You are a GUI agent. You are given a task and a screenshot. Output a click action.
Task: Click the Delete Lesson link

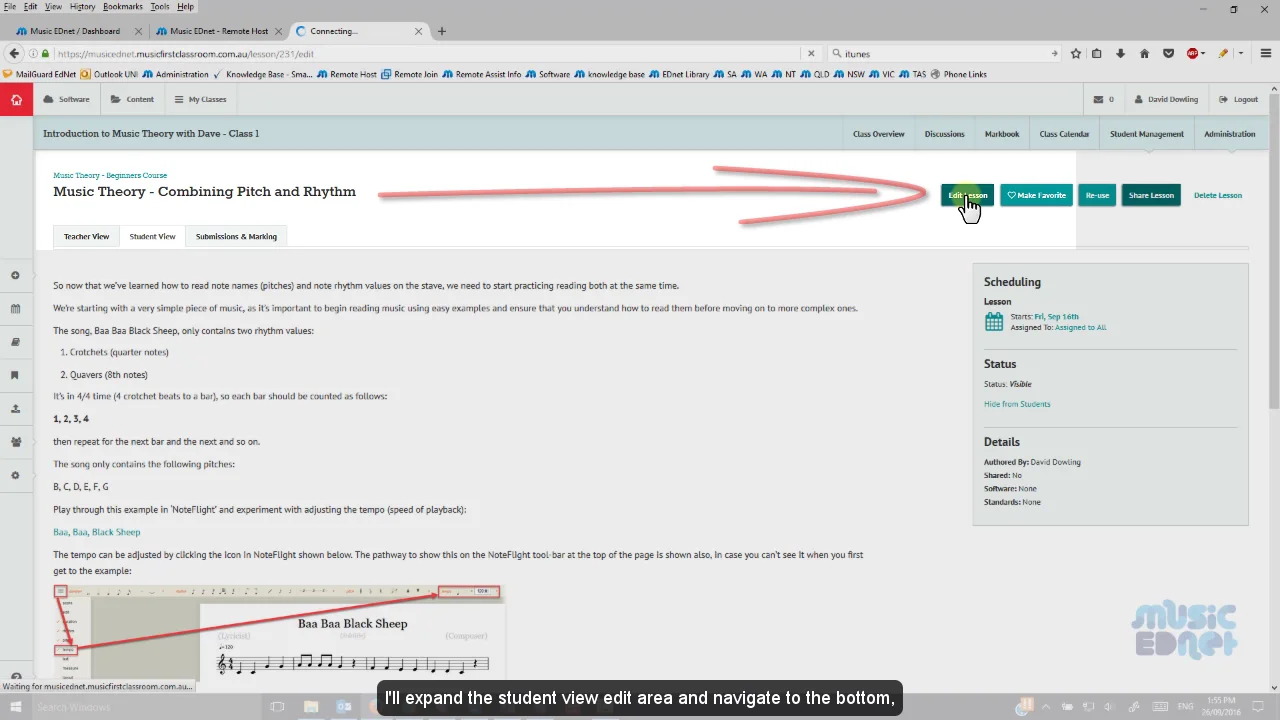pyautogui.click(x=1218, y=195)
